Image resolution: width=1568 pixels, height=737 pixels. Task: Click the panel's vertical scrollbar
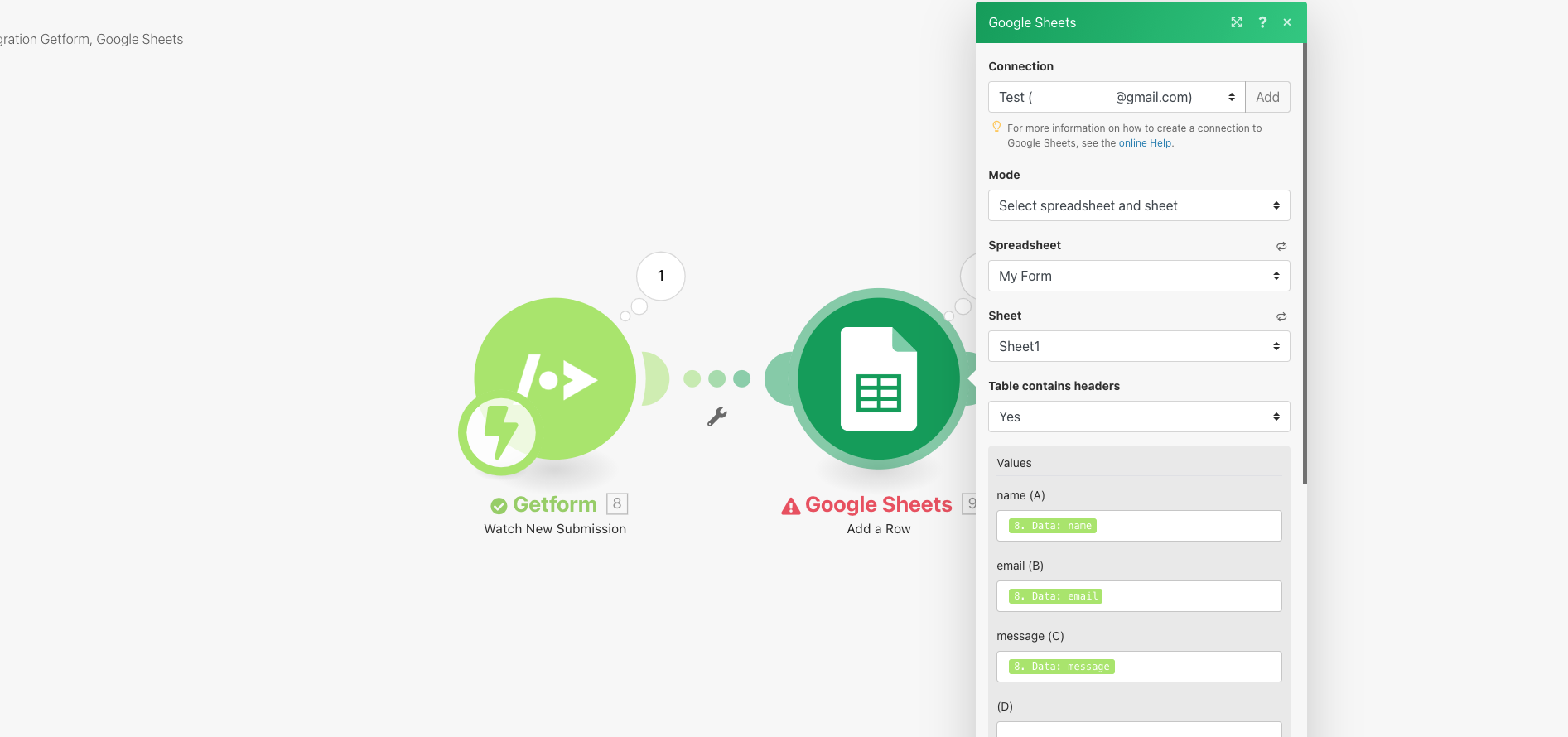1305,263
